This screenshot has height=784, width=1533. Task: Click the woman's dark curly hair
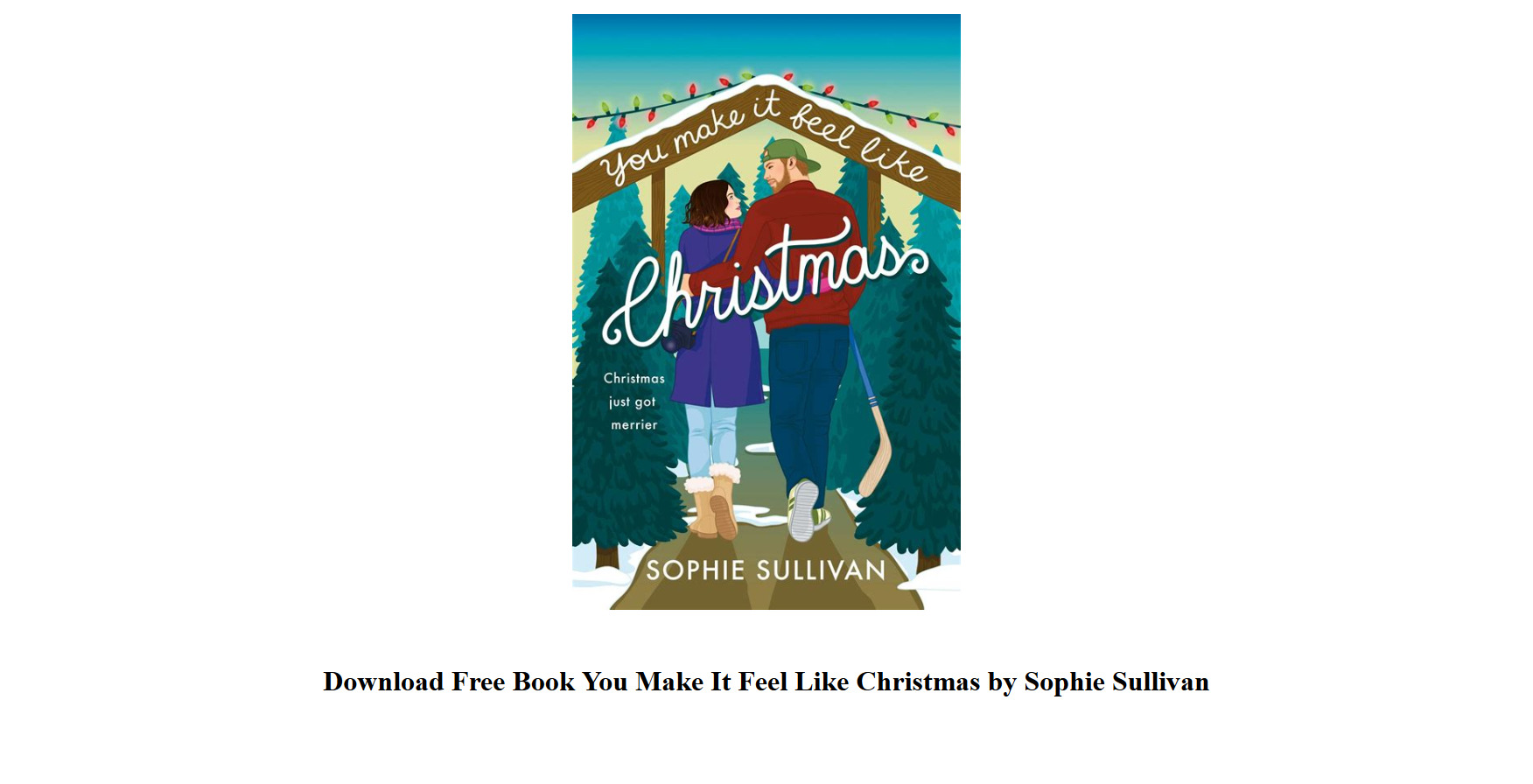tap(710, 203)
